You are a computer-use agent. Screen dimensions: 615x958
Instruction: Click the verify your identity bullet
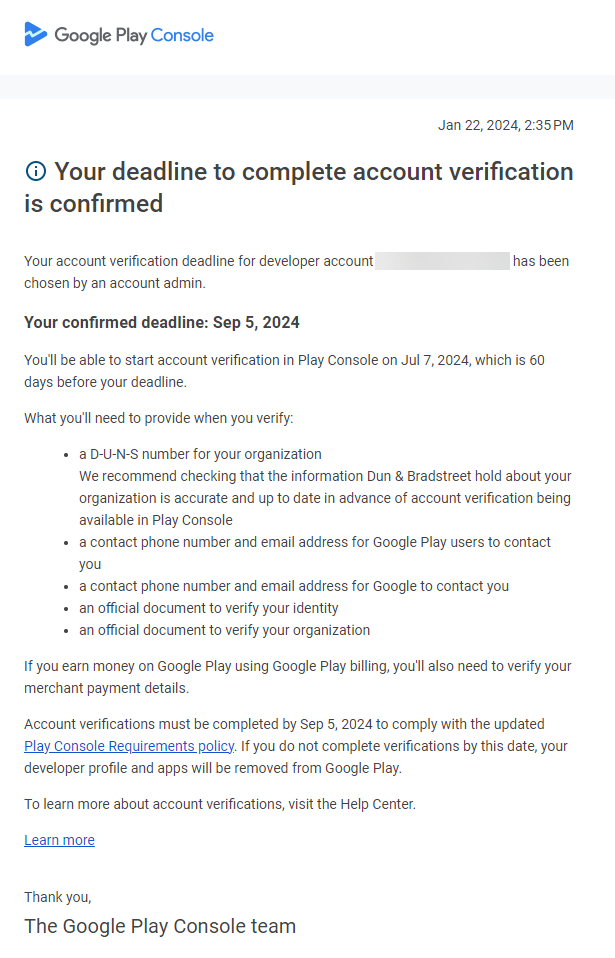(209, 608)
